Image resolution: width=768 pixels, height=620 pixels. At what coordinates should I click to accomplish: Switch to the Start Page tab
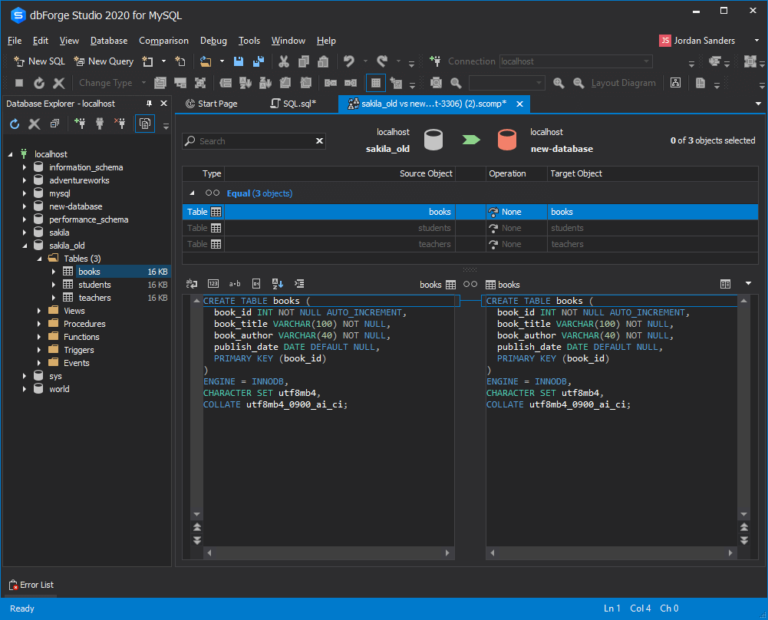[x=212, y=104]
